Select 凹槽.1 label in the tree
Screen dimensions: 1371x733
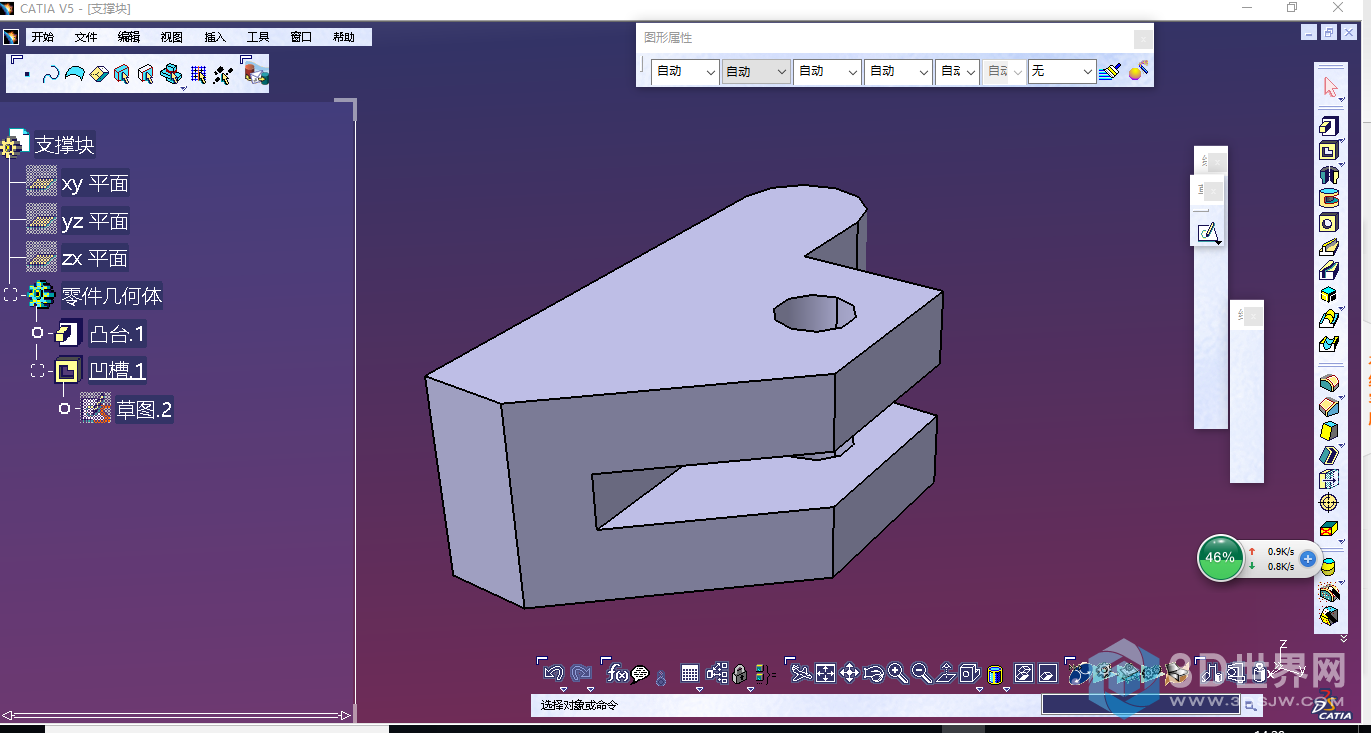[x=118, y=371]
